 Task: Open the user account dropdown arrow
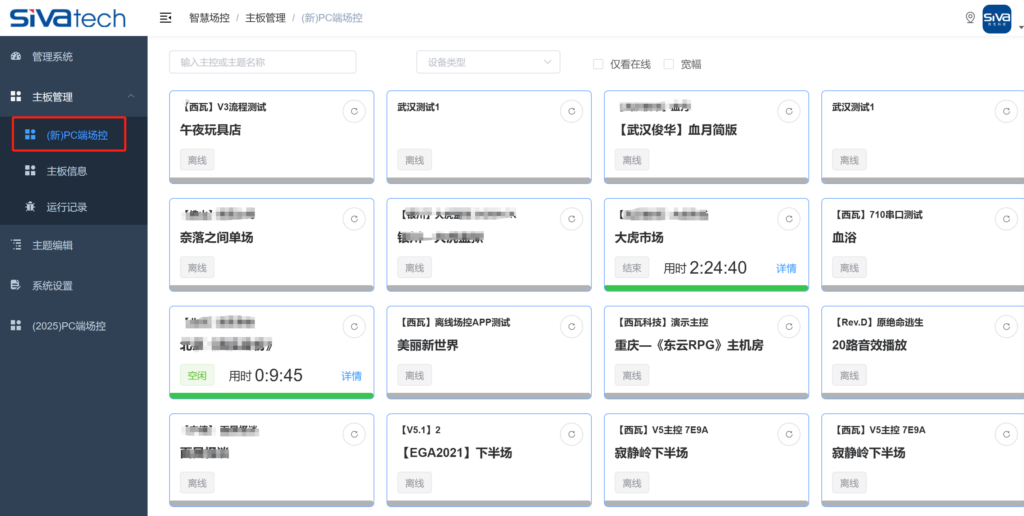click(x=1019, y=28)
